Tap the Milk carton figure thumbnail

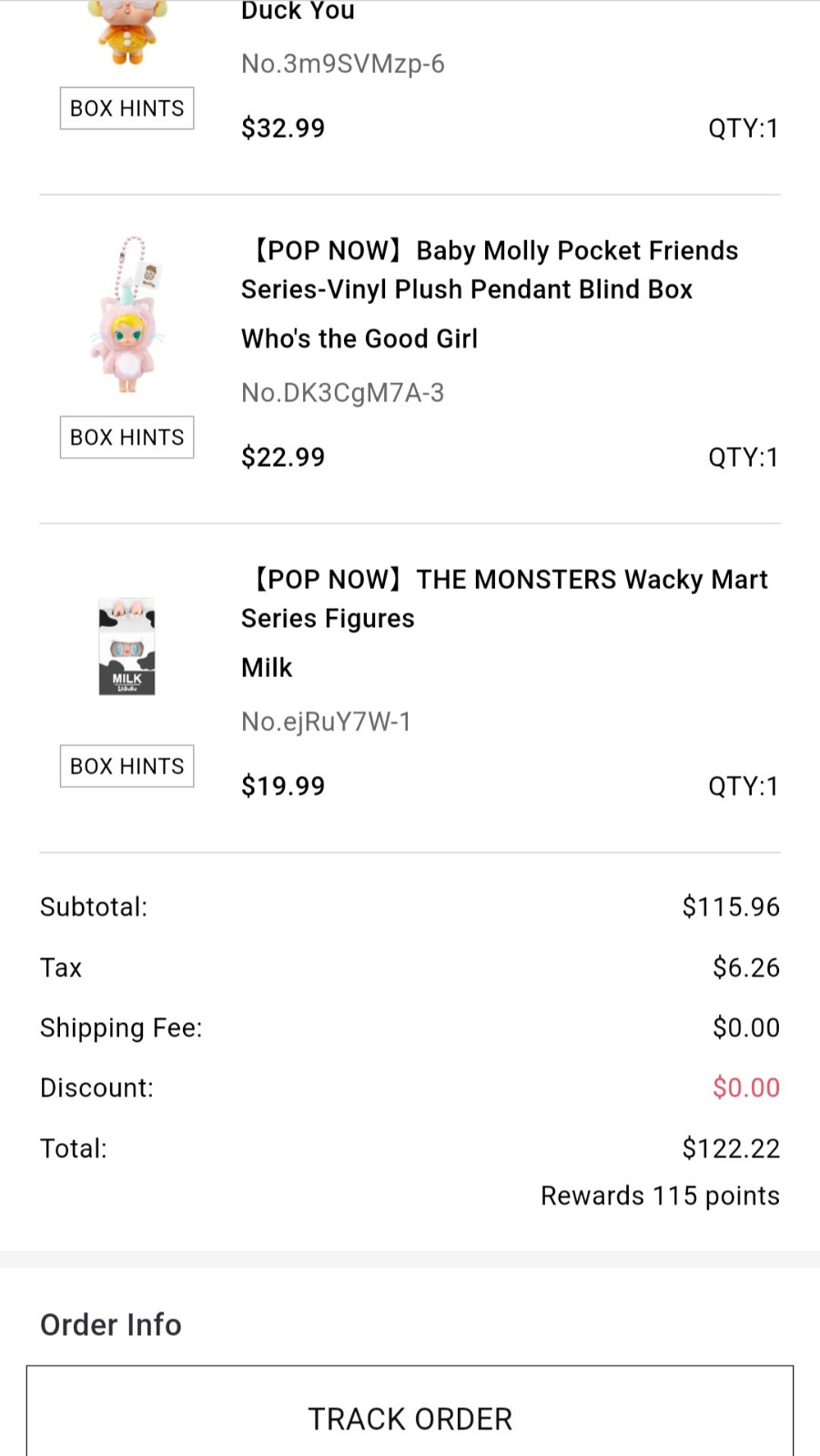[x=127, y=646]
